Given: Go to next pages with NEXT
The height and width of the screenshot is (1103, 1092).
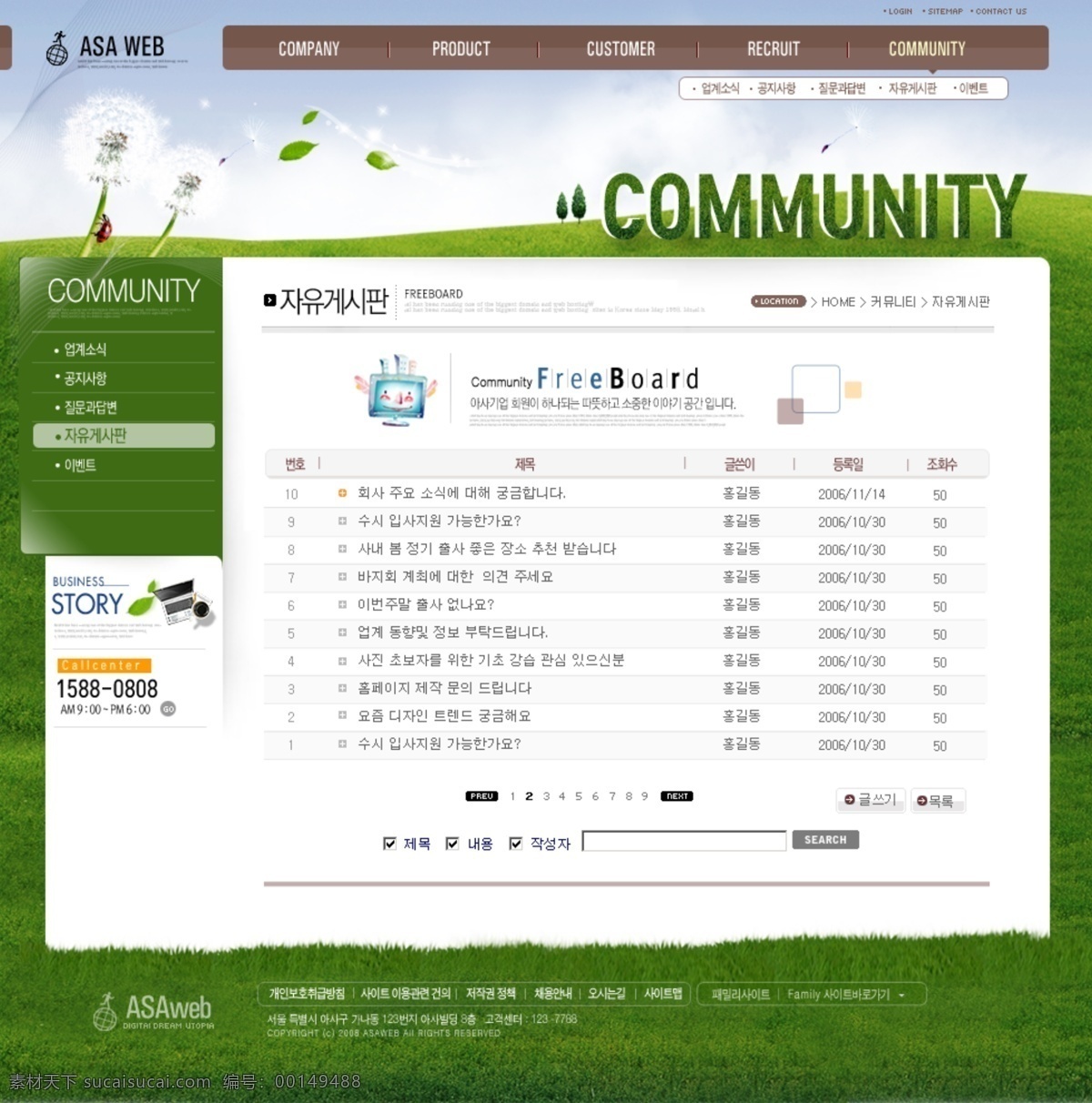Looking at the screenshot, I should (x=677, y=796).
